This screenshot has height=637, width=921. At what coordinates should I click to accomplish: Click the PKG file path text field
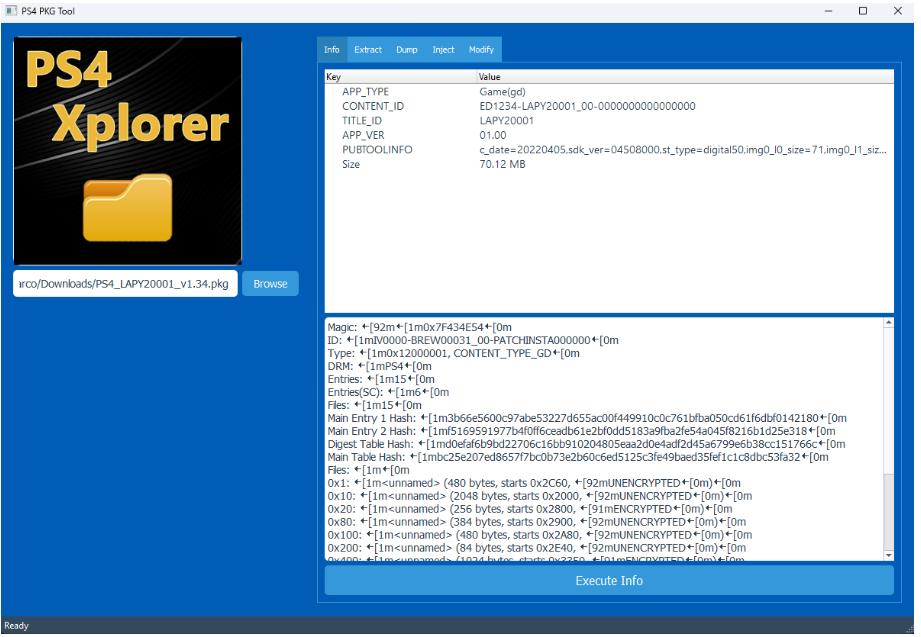pyautogui.click(x=126, y=283)
